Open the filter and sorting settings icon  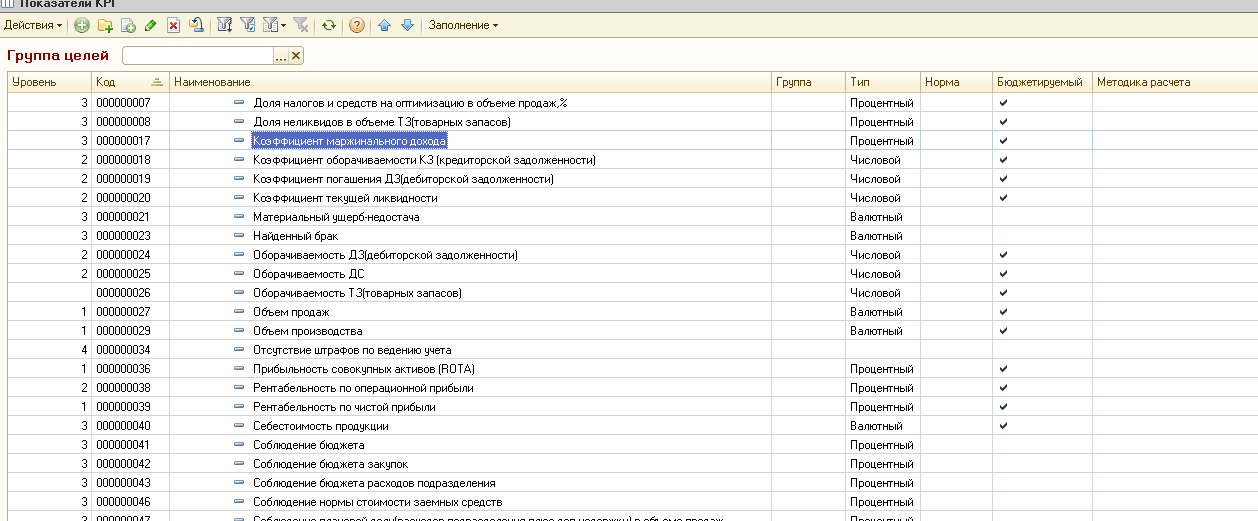225,25
